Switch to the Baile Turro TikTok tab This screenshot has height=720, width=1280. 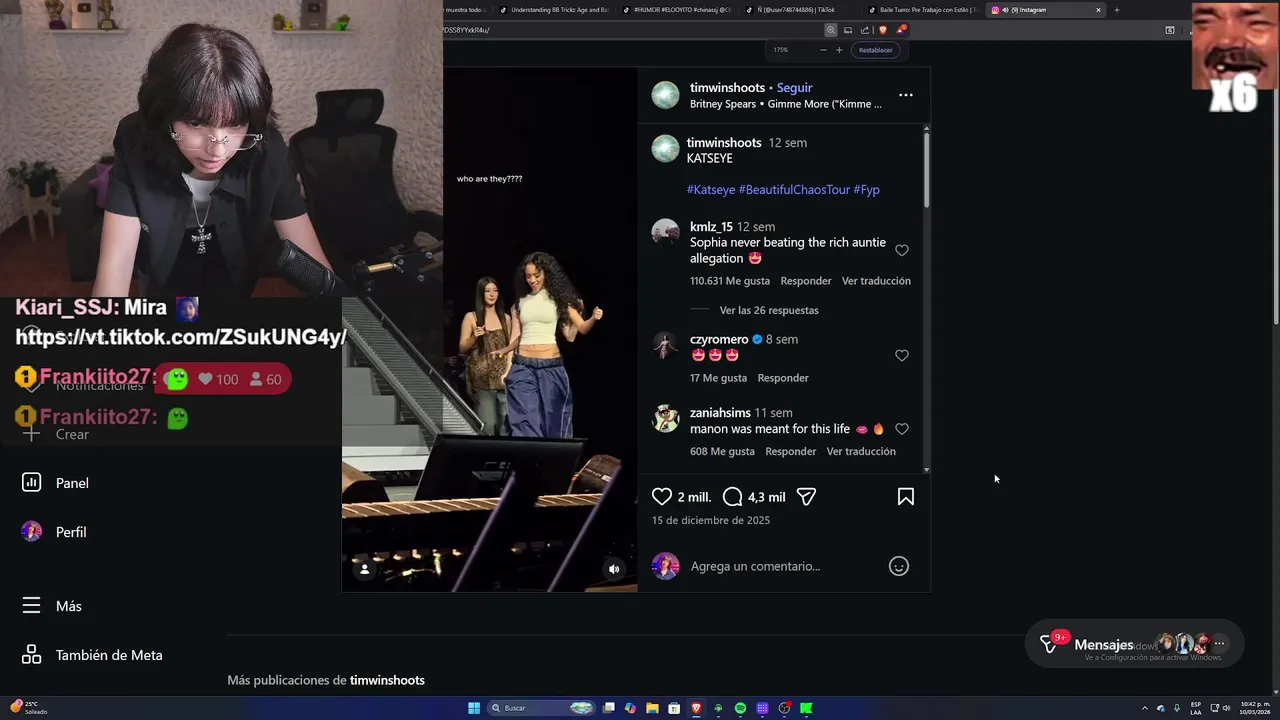pos(923,10)
